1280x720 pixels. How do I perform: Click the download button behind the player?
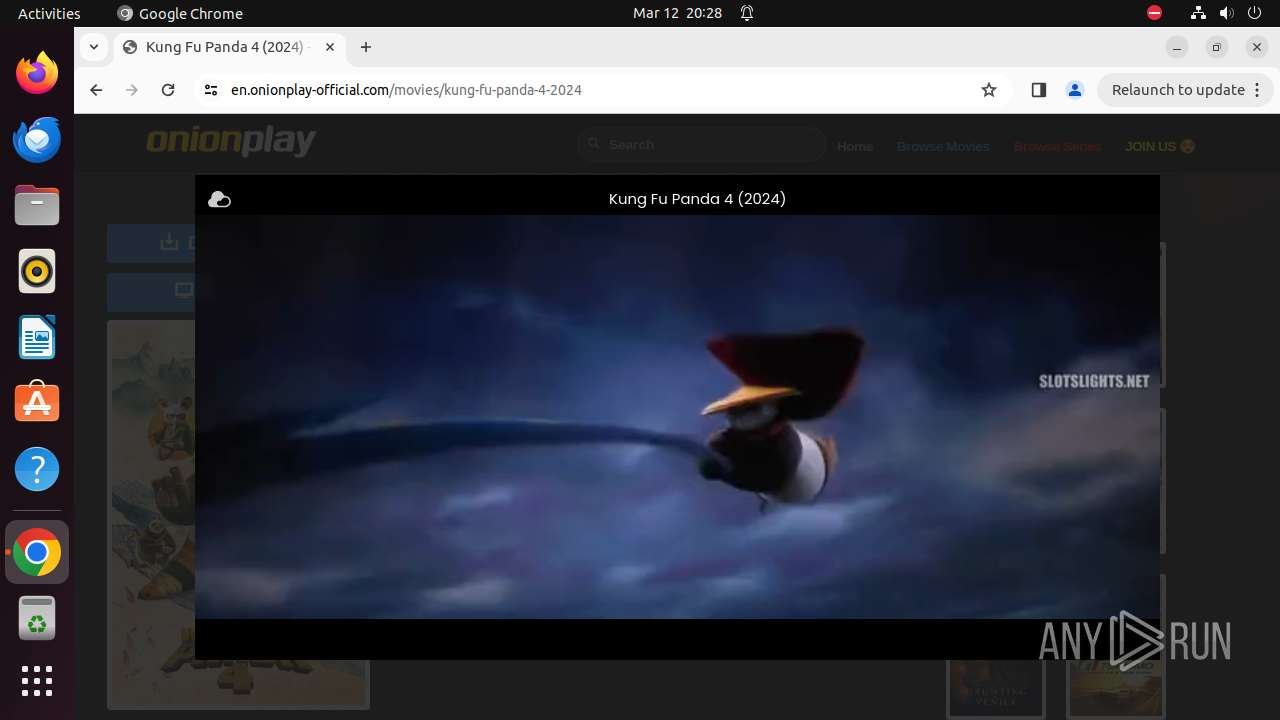click(x=151, y=243)
